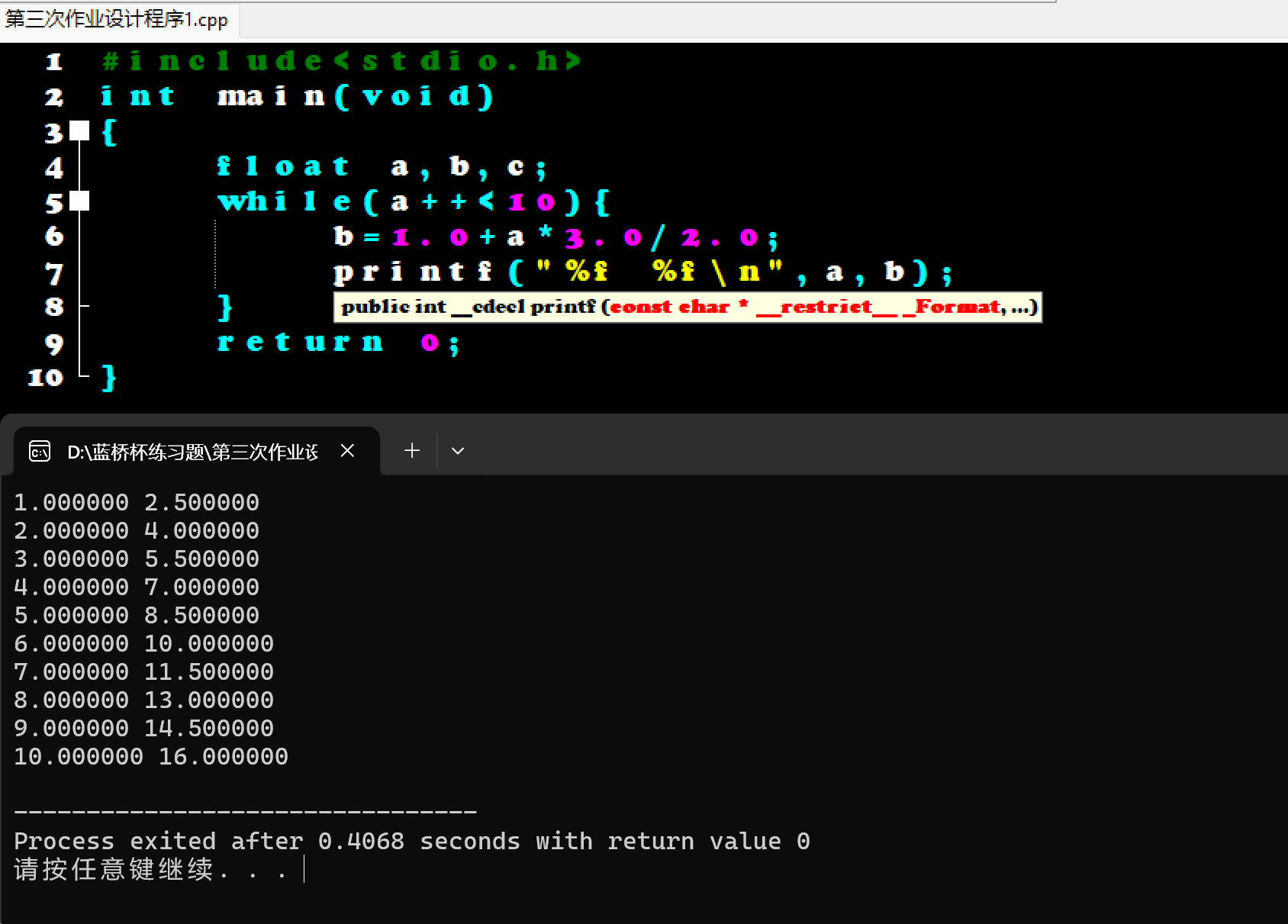Open the terminal profiles dropdown chevron
The image size is (1288, 924).
[x=458, y=451]
